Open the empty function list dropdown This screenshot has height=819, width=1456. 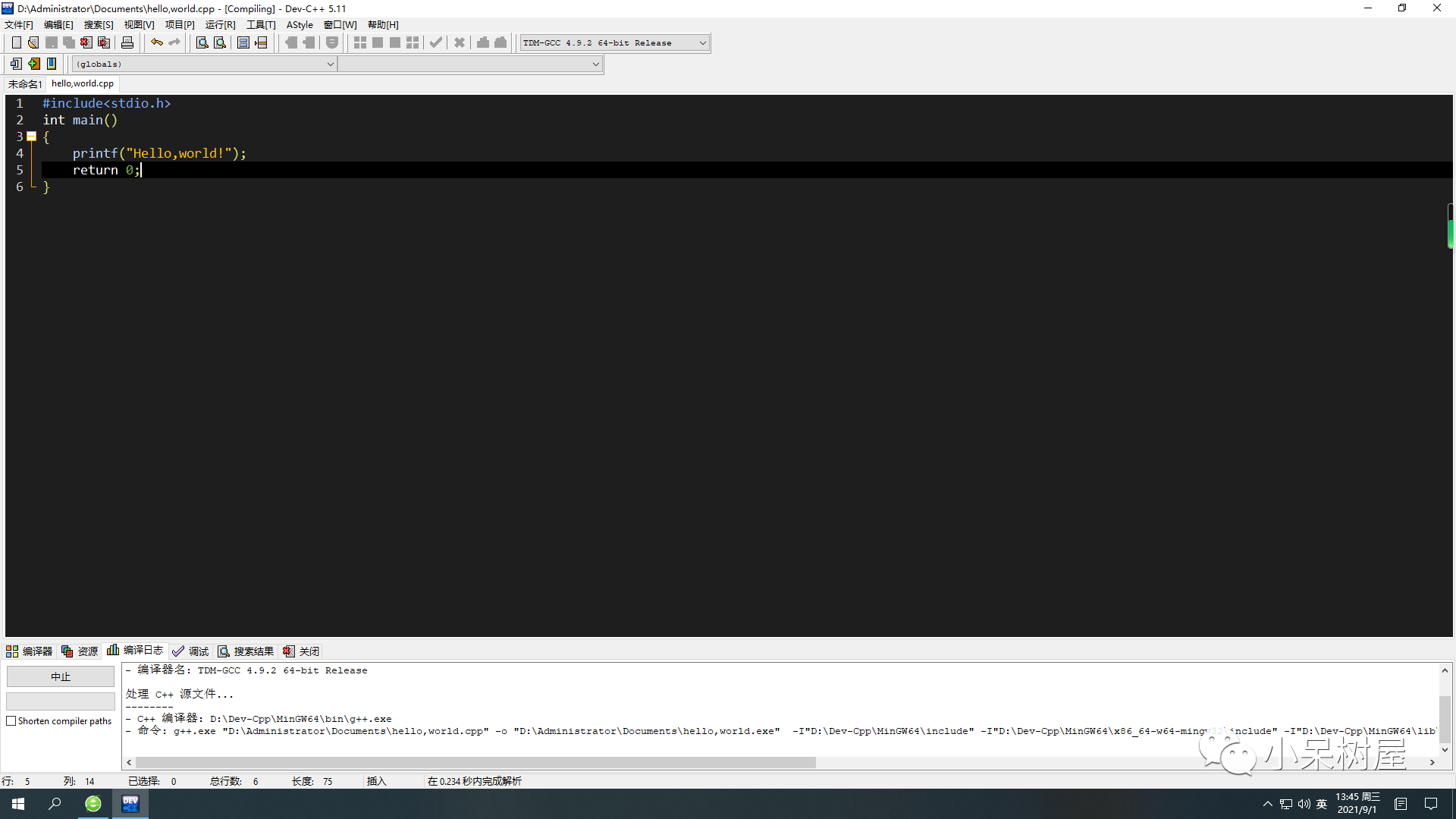[x=595, y=64]
